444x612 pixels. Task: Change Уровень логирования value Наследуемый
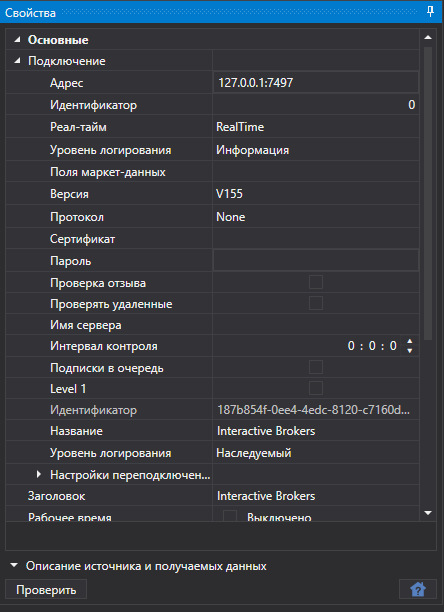pyautogui.click(x=316, y=453)
